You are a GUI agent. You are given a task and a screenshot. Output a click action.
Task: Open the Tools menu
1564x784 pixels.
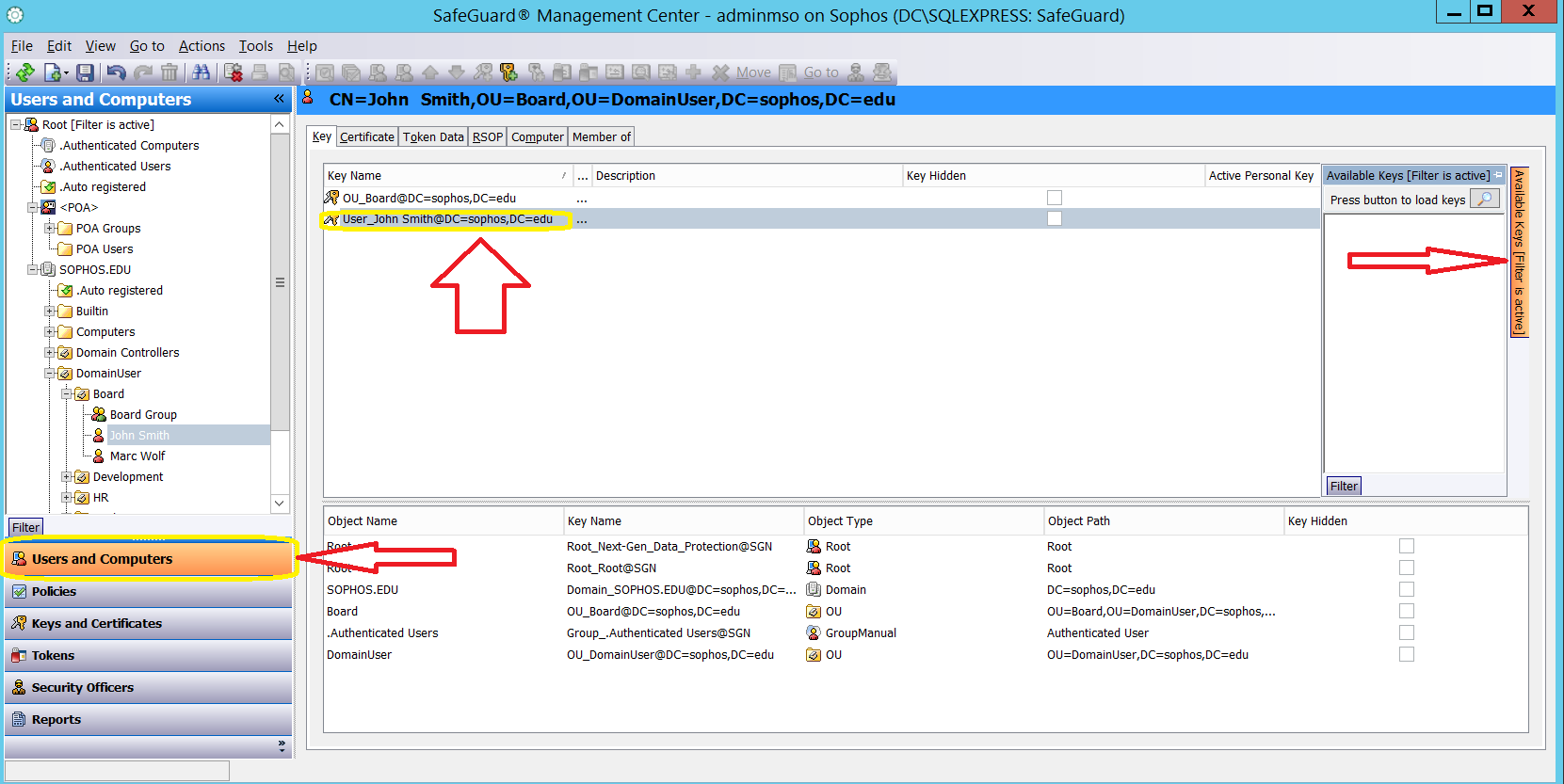(x=255, y=45)
